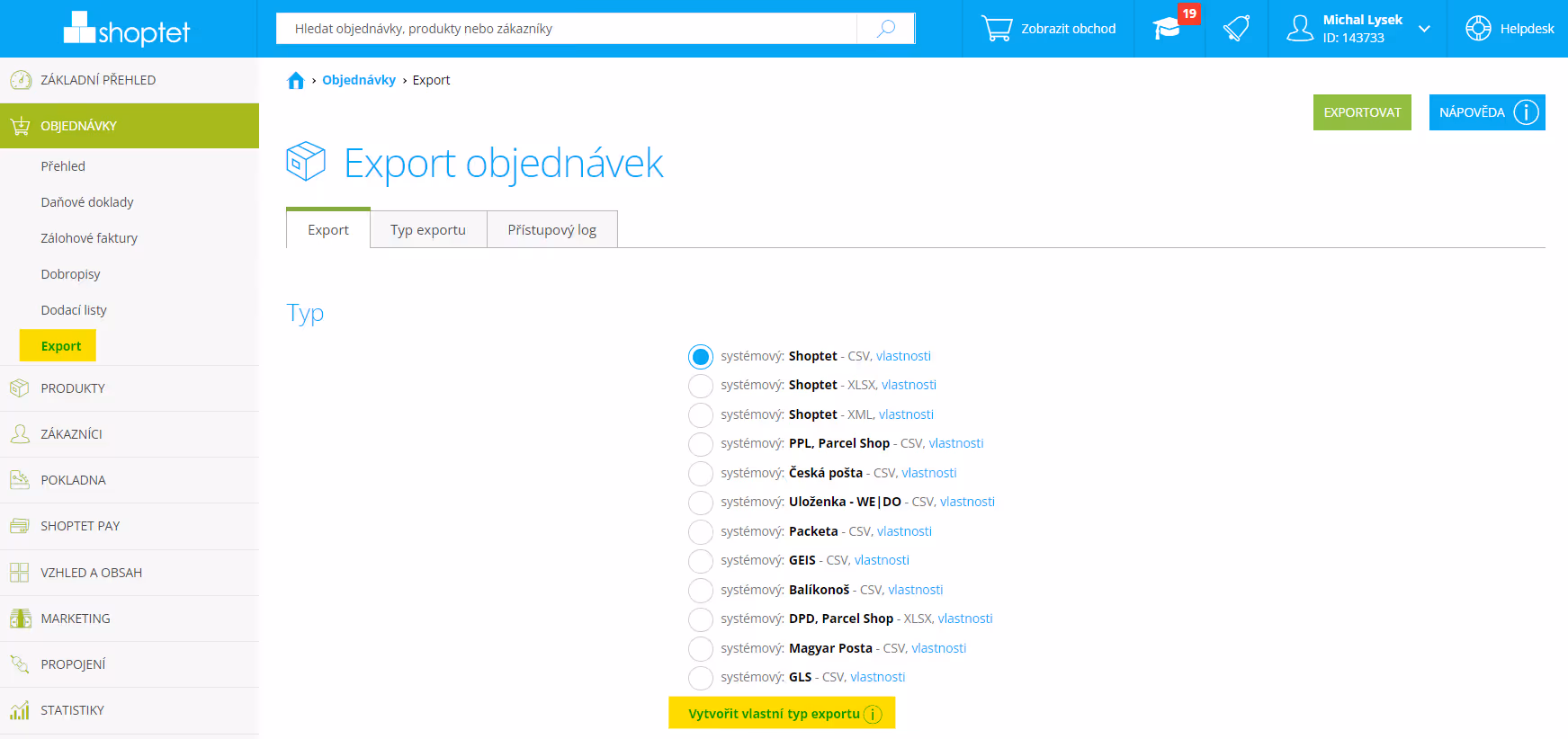Click the info icon on Nápověda
The image size is (1568, 739).
[1526, 112]
